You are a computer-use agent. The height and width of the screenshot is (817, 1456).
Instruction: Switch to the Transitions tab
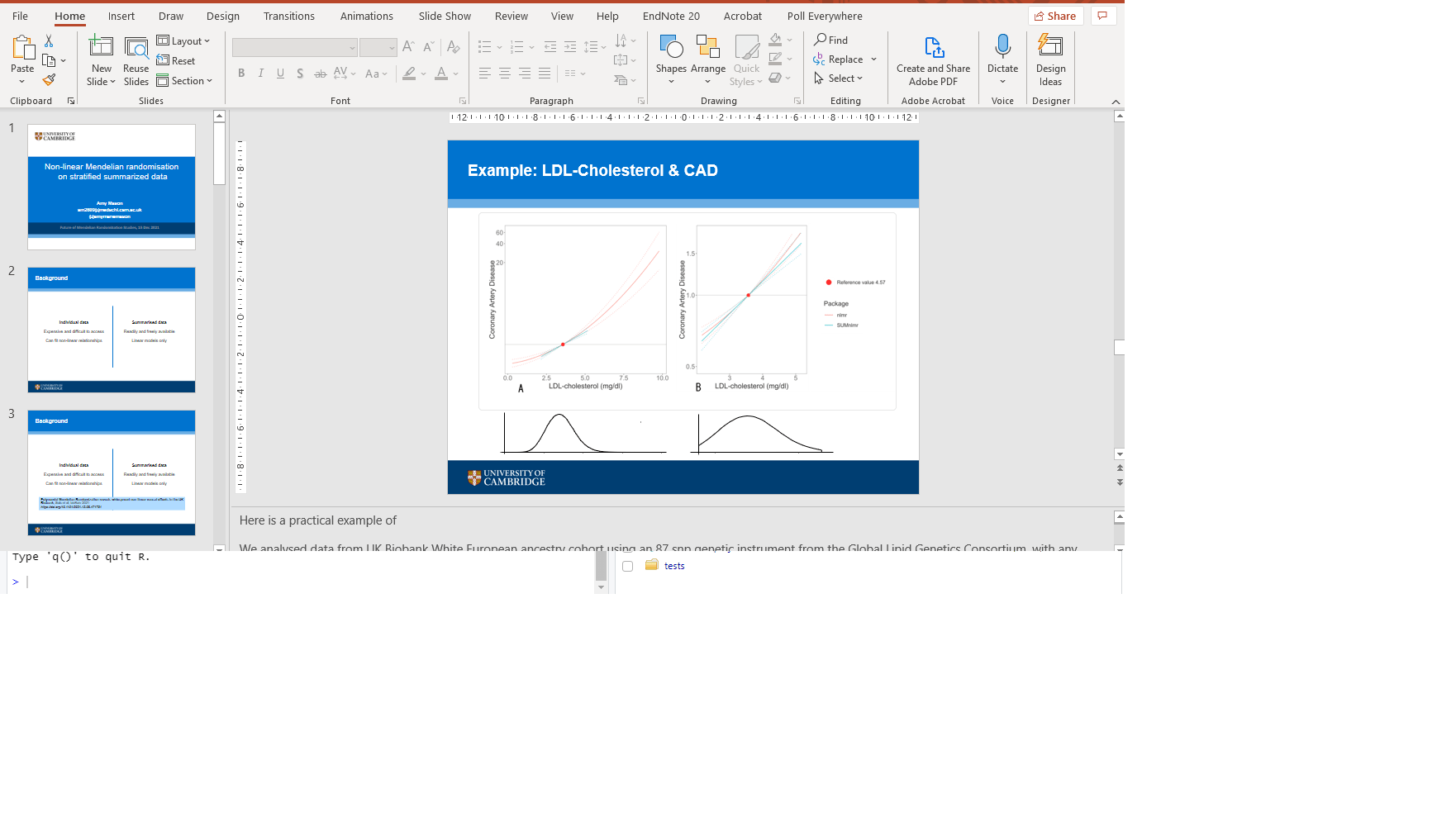point(289,16)
